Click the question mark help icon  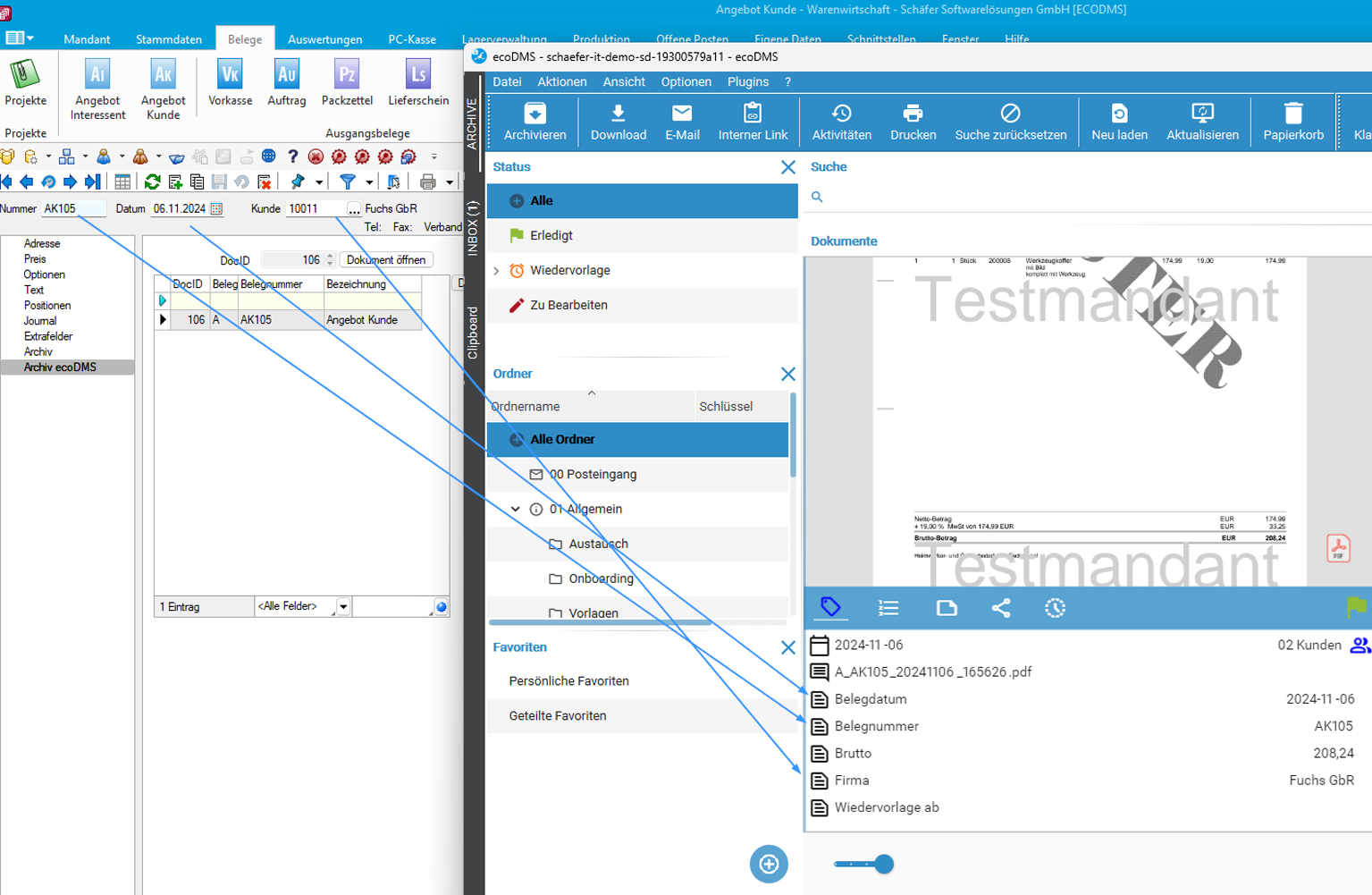click(x=292, y=156)
